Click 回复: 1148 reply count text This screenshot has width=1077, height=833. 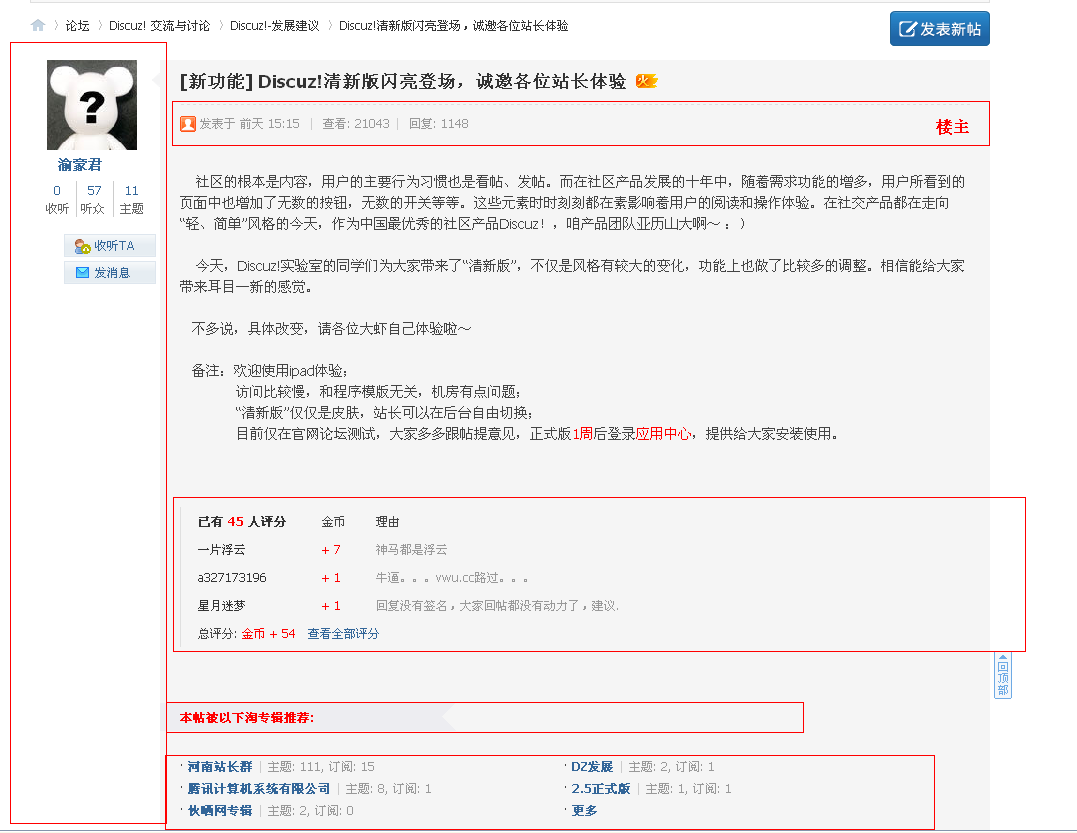point(438,124)
